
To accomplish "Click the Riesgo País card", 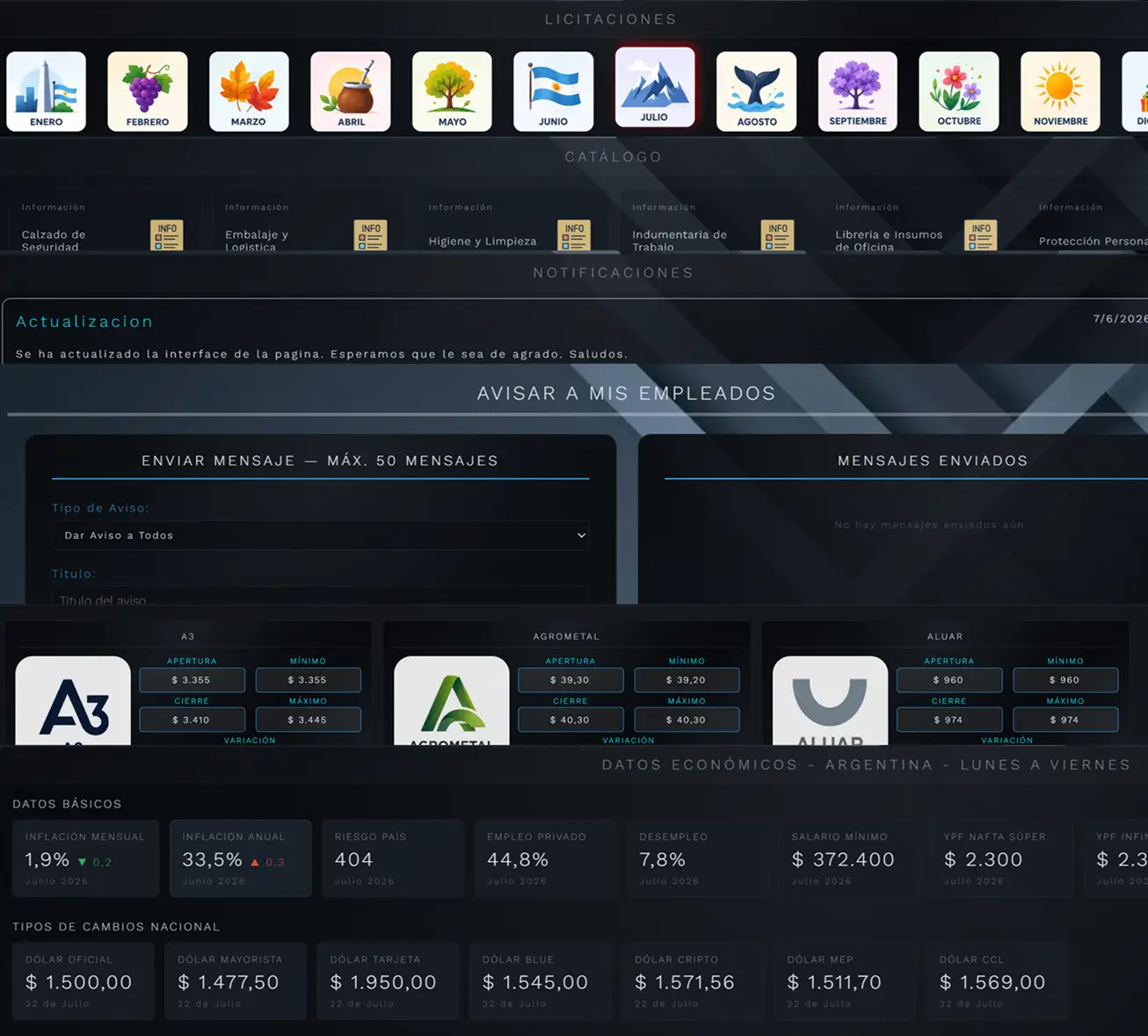I will click(393, 859).
